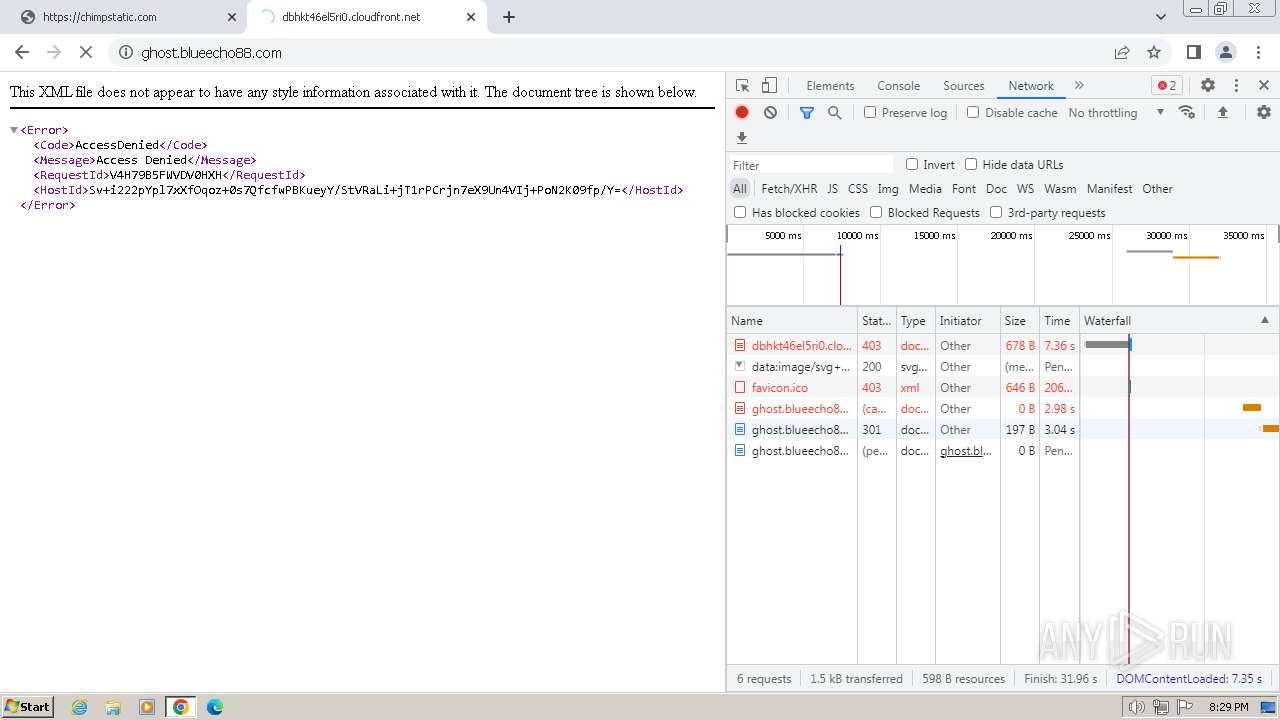This screenshot has width=1280, height=720.
Task: Enable Disable cache checkbox
Action: pyautogui.click(x=973, y=112)
